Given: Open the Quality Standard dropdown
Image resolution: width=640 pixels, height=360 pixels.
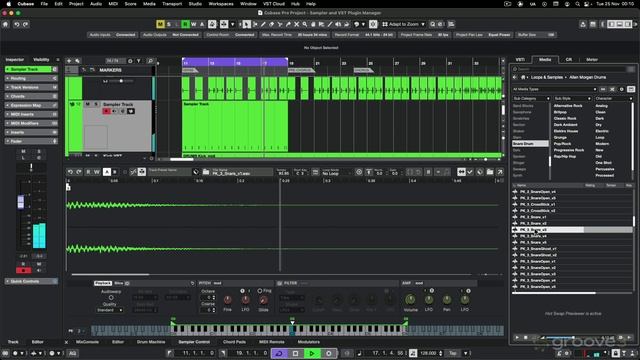Looking at the screenshot, I should [x=109, y=310].
